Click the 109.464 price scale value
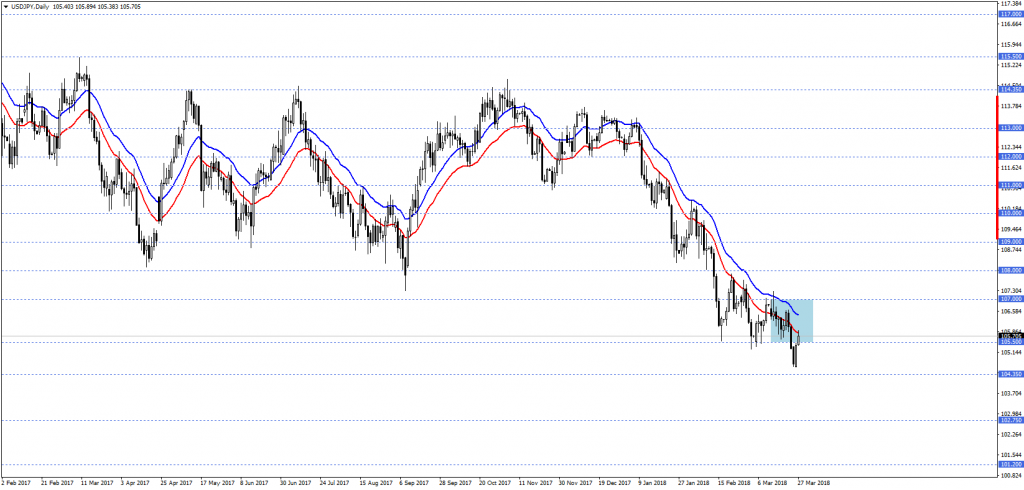 point(1011,229)
